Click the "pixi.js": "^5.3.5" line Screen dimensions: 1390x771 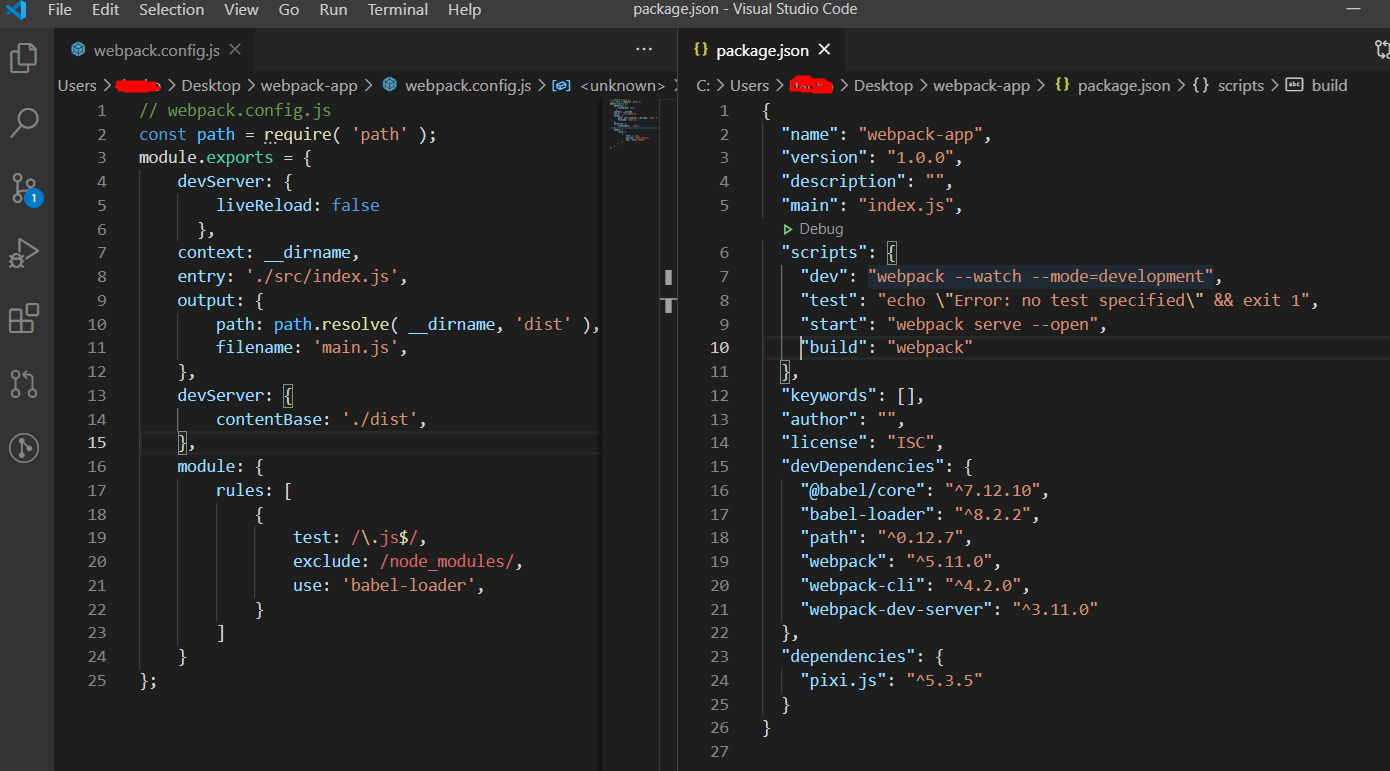click(892, 680)
